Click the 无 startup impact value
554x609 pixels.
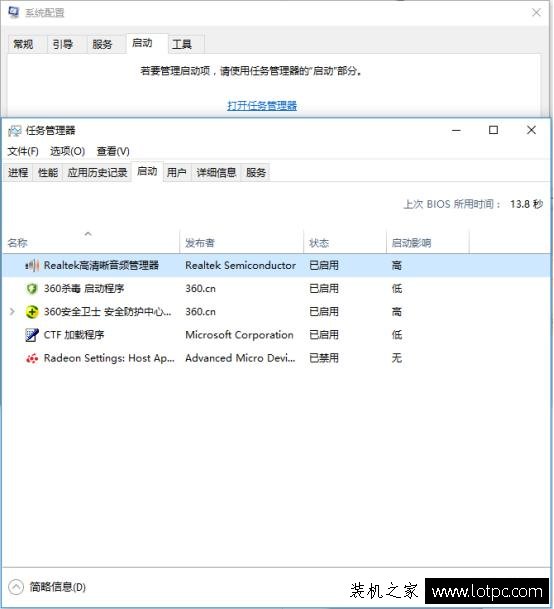point(397,358)
